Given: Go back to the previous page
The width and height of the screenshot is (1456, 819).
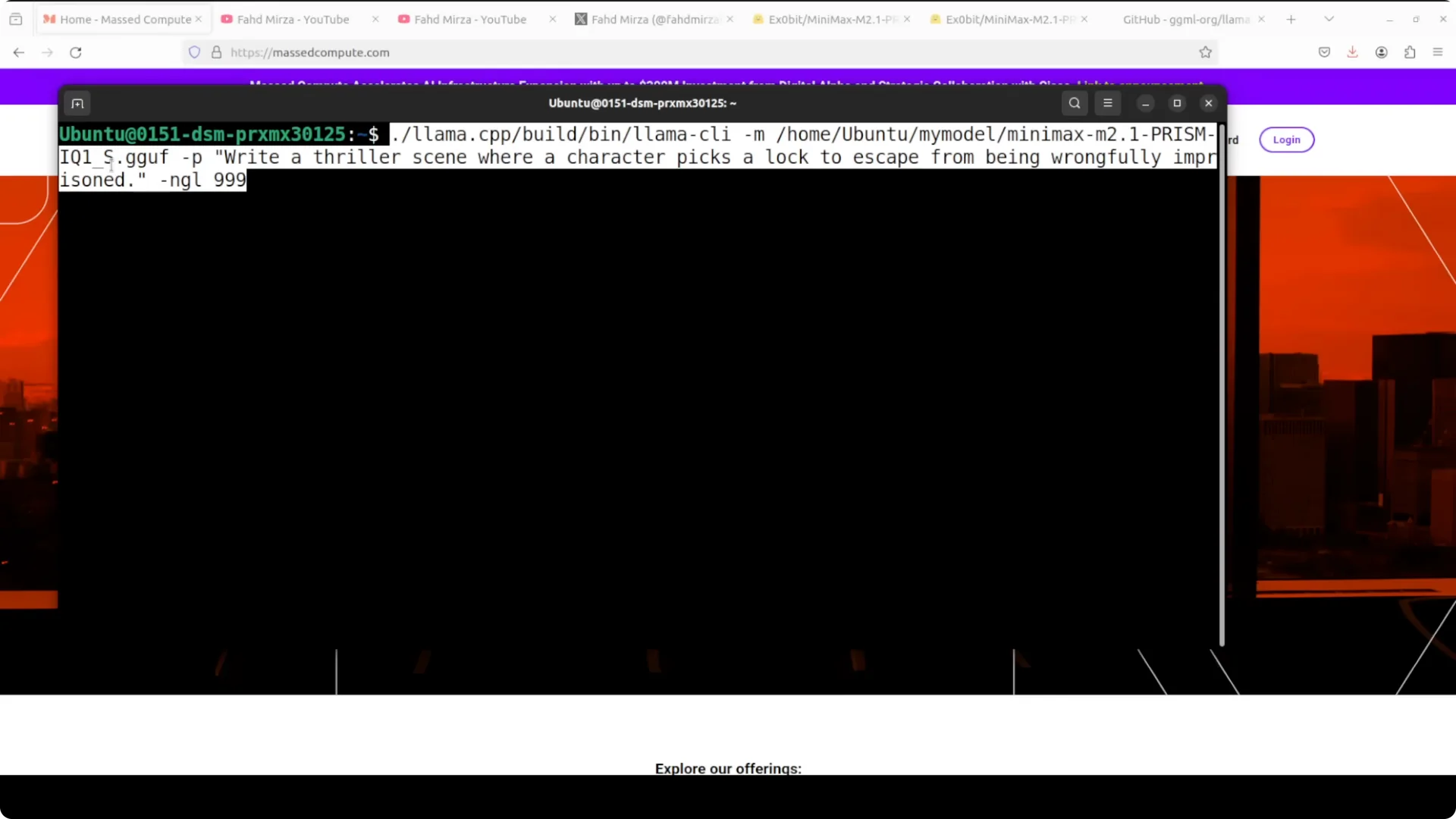Looking at the screenshot, I should click(x=19, y=52).
